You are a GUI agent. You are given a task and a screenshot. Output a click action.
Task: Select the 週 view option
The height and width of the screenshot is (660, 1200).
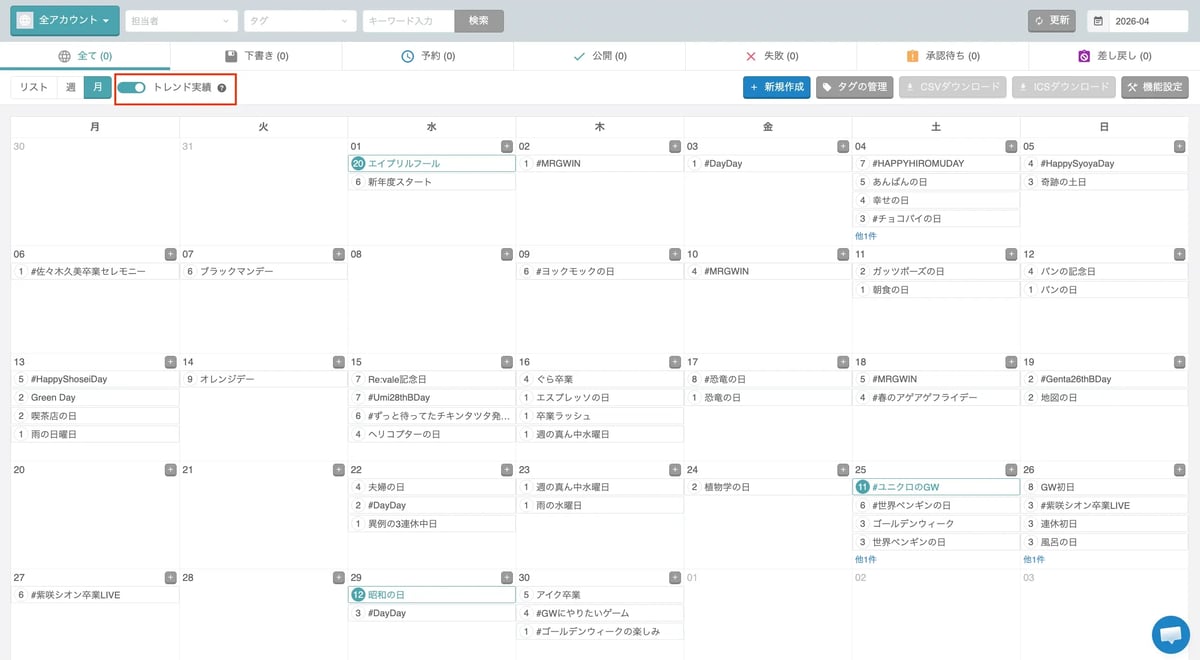click(69, 88)
